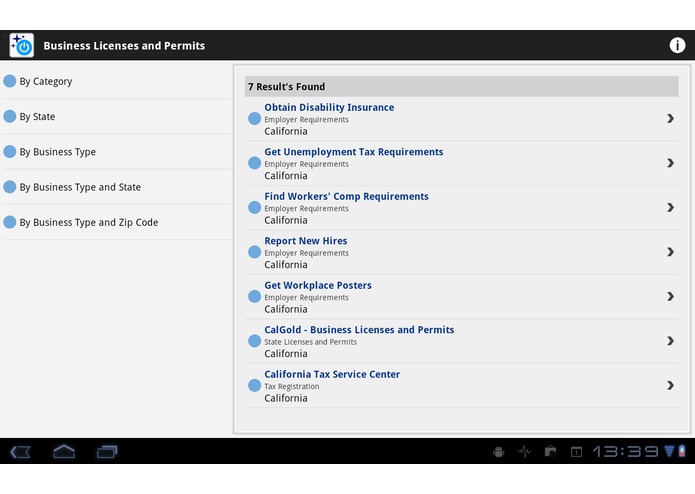Tap the calendar notification icon in status bar

coord(576,452)
